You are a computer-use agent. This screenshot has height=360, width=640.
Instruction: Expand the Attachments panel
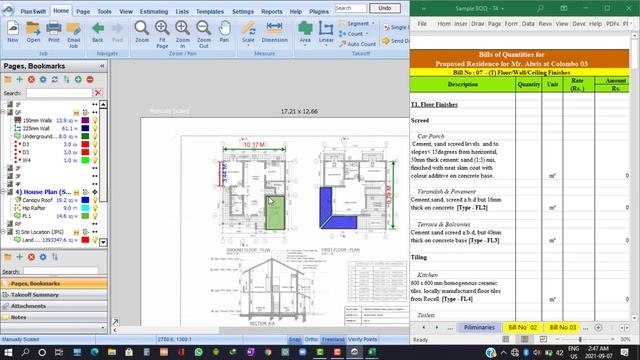click(x=54, y=306)
